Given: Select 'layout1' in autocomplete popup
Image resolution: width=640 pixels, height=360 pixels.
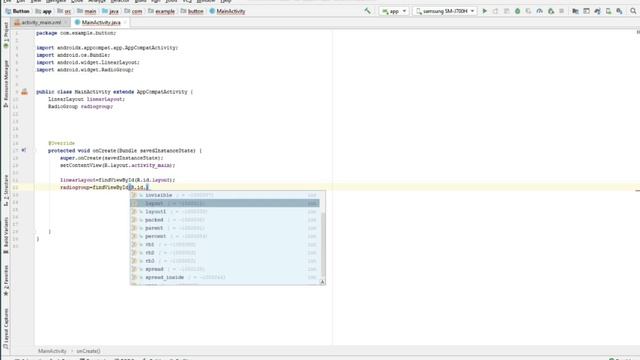Looking at the screenshot, I should pyautogui.click(x=225, y=211).
